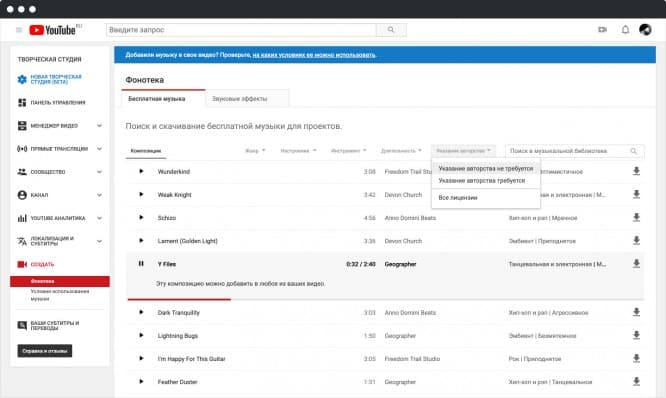Download the Schizo track
The height and width of the screenshot is (398, 666).
[636, 217]
